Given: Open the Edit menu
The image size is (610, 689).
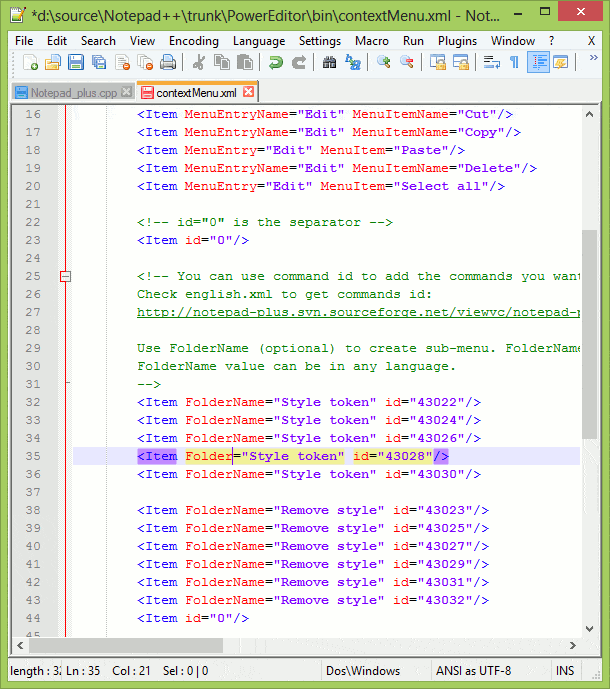Looking at the screenshot, I should pyautogui.click(x=57, y=41).
